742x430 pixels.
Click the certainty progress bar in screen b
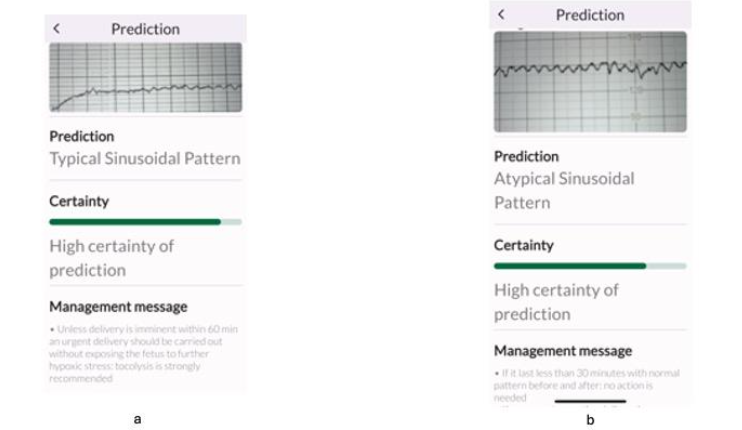pyautogui.click(x=590, y=266)
